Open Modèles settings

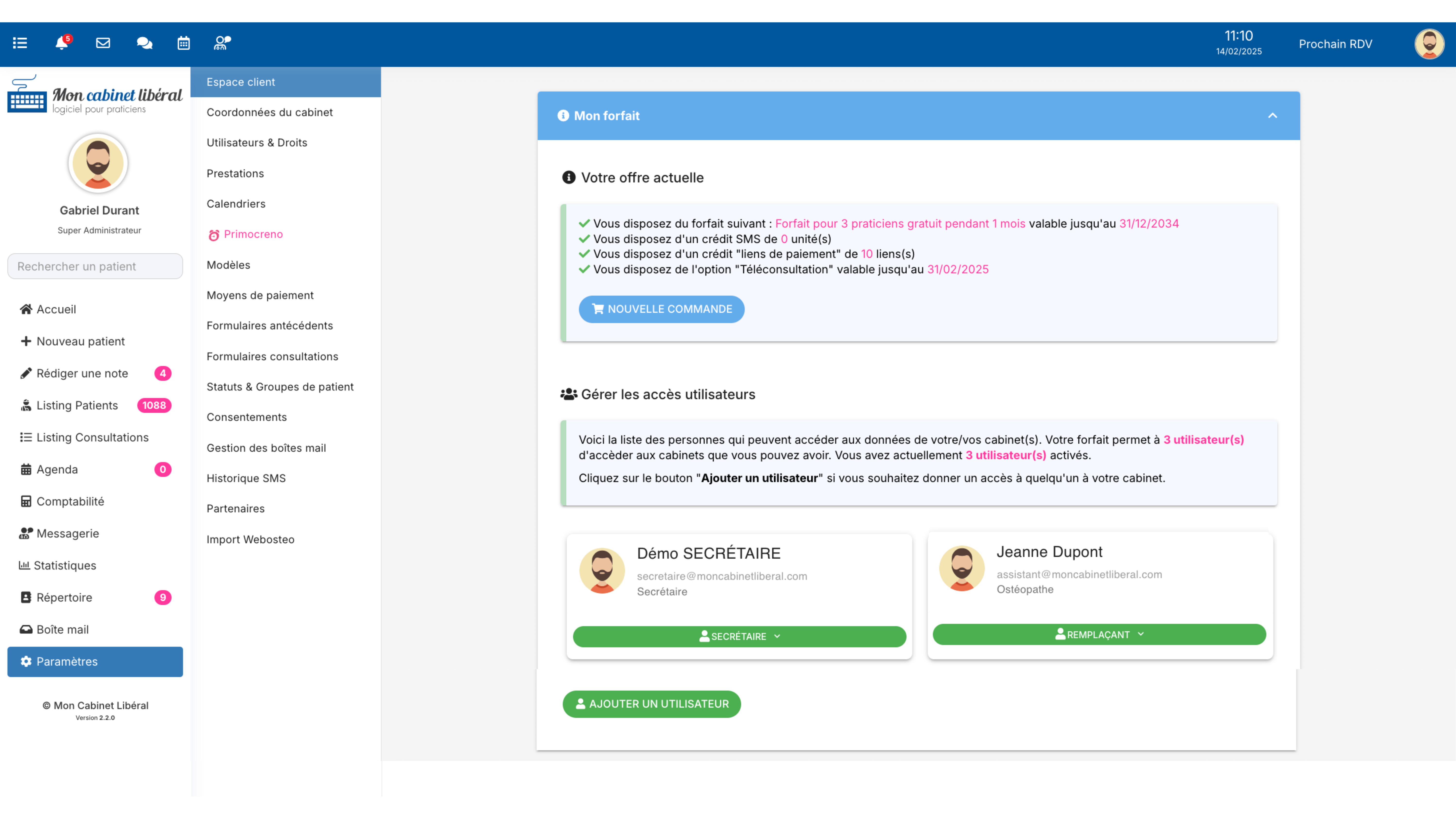[x=285, y=265]
